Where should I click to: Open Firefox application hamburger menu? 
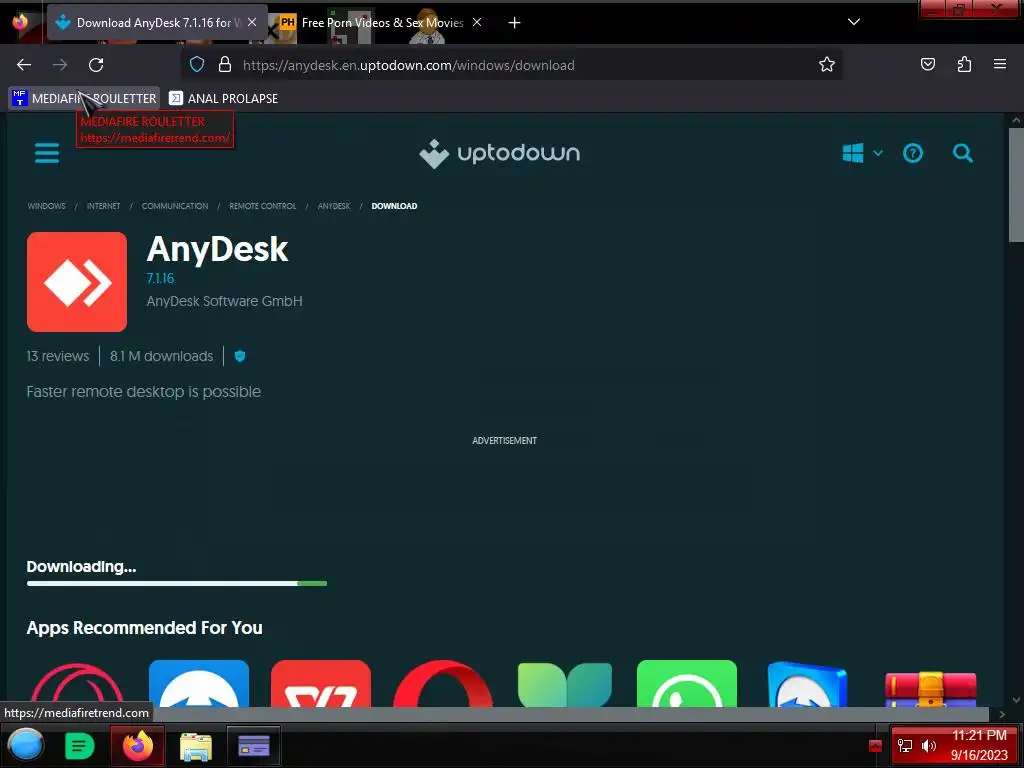(999, 64)
